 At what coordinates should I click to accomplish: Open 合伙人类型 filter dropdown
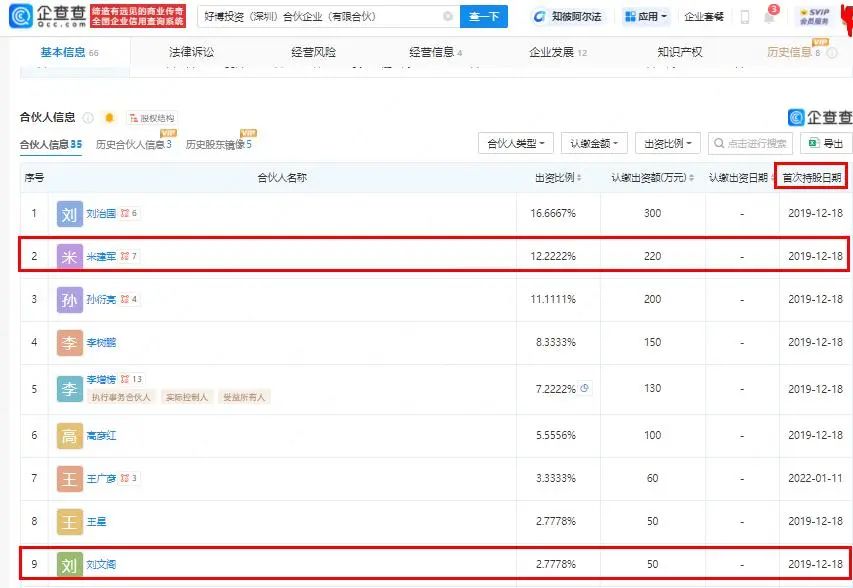coord(516,144)
